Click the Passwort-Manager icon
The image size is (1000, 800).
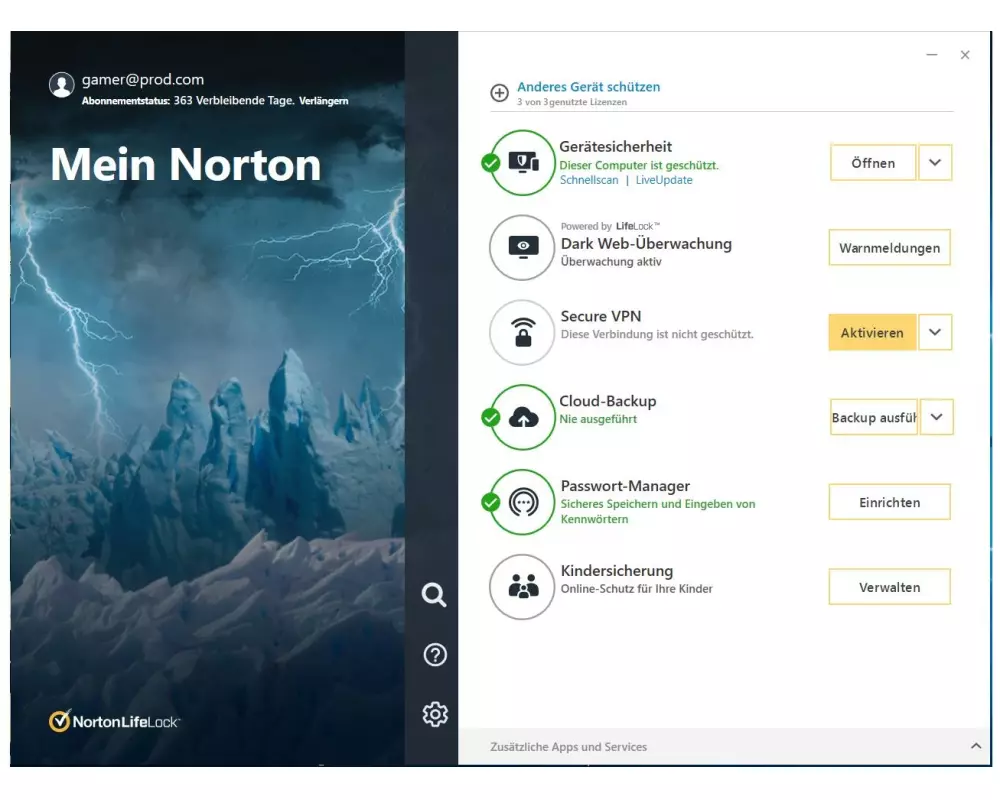[x=522, y=502]
